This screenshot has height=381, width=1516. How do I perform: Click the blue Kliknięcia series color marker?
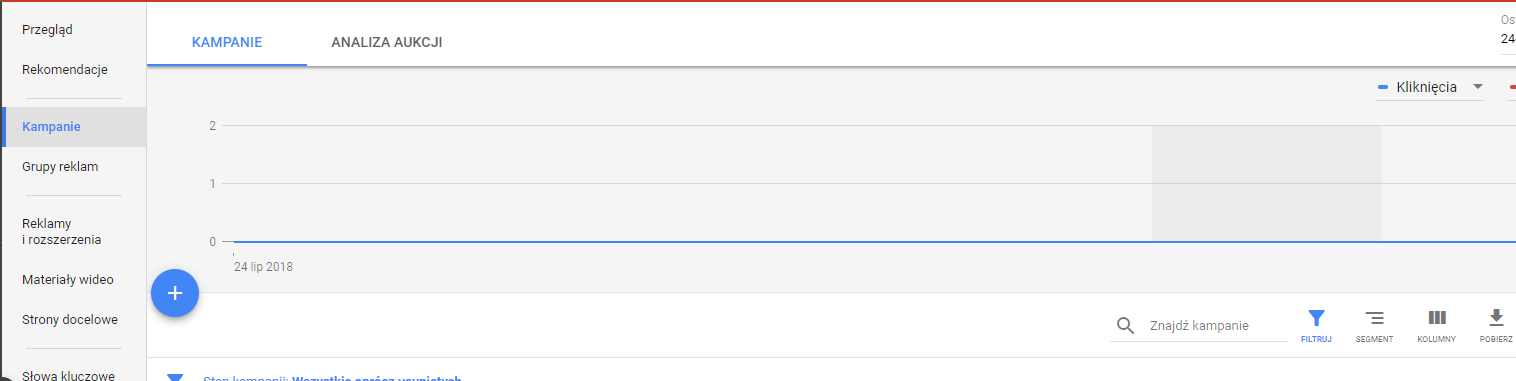1383,88
